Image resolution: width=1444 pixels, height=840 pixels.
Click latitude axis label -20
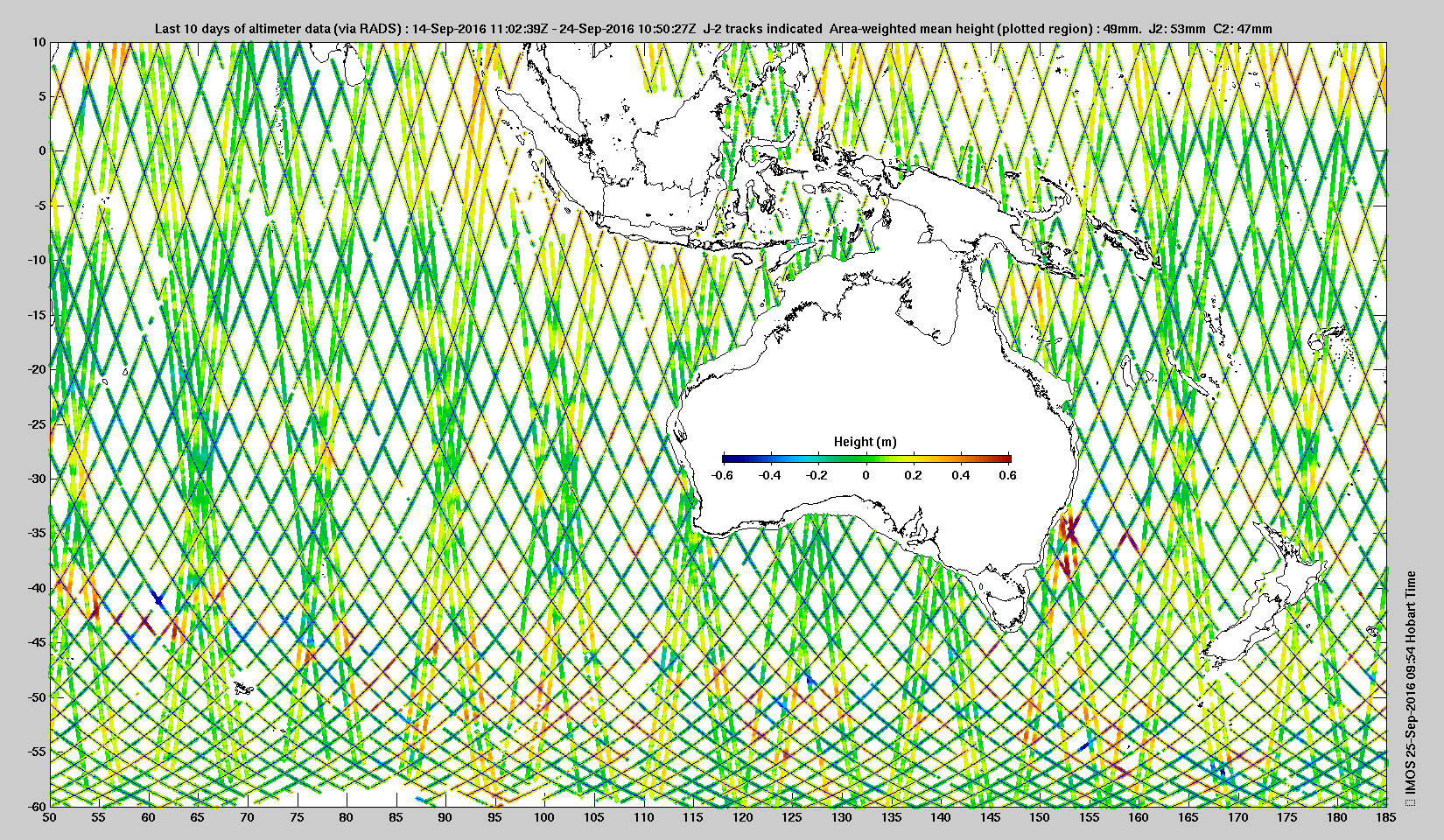pyautogui.click(x=36, y=369)
